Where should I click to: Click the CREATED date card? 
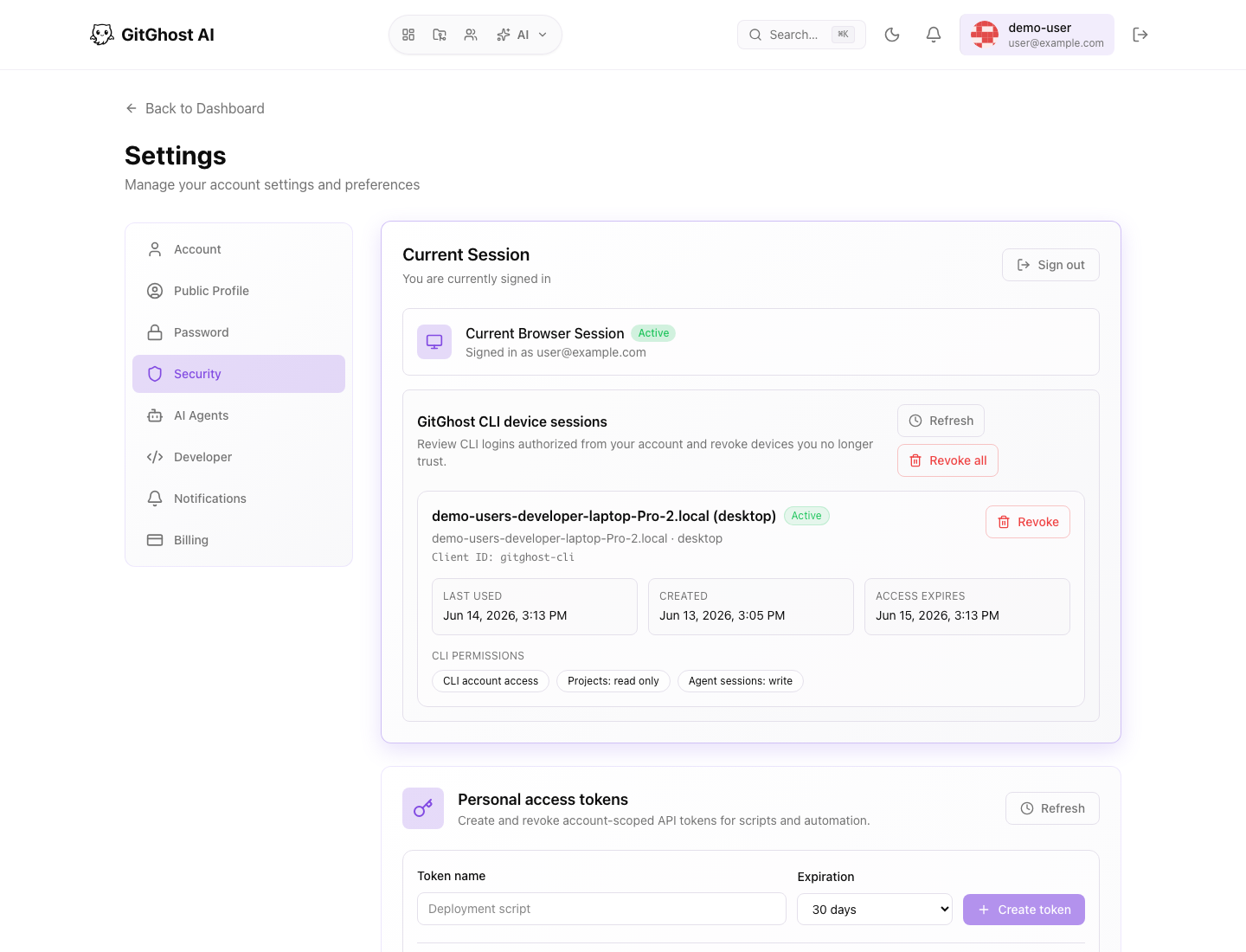tap(751, 607)
